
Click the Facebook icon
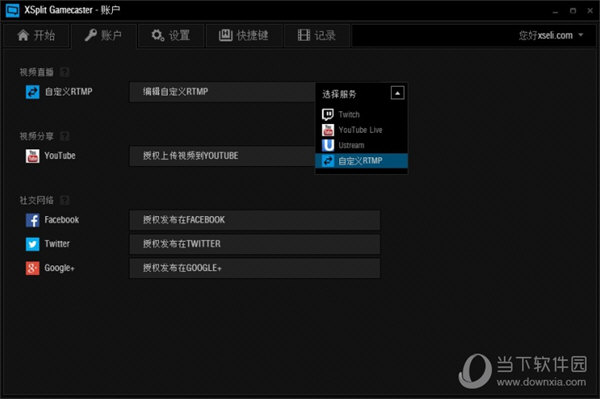(x=33, y=220)
